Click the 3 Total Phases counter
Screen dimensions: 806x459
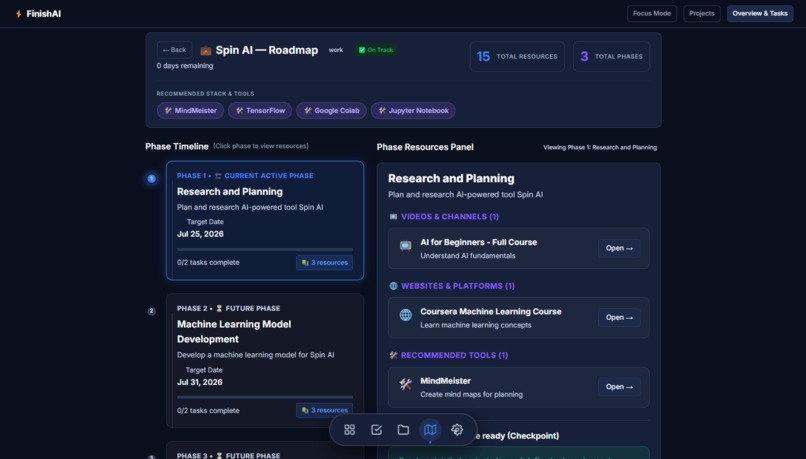(611, 57)
